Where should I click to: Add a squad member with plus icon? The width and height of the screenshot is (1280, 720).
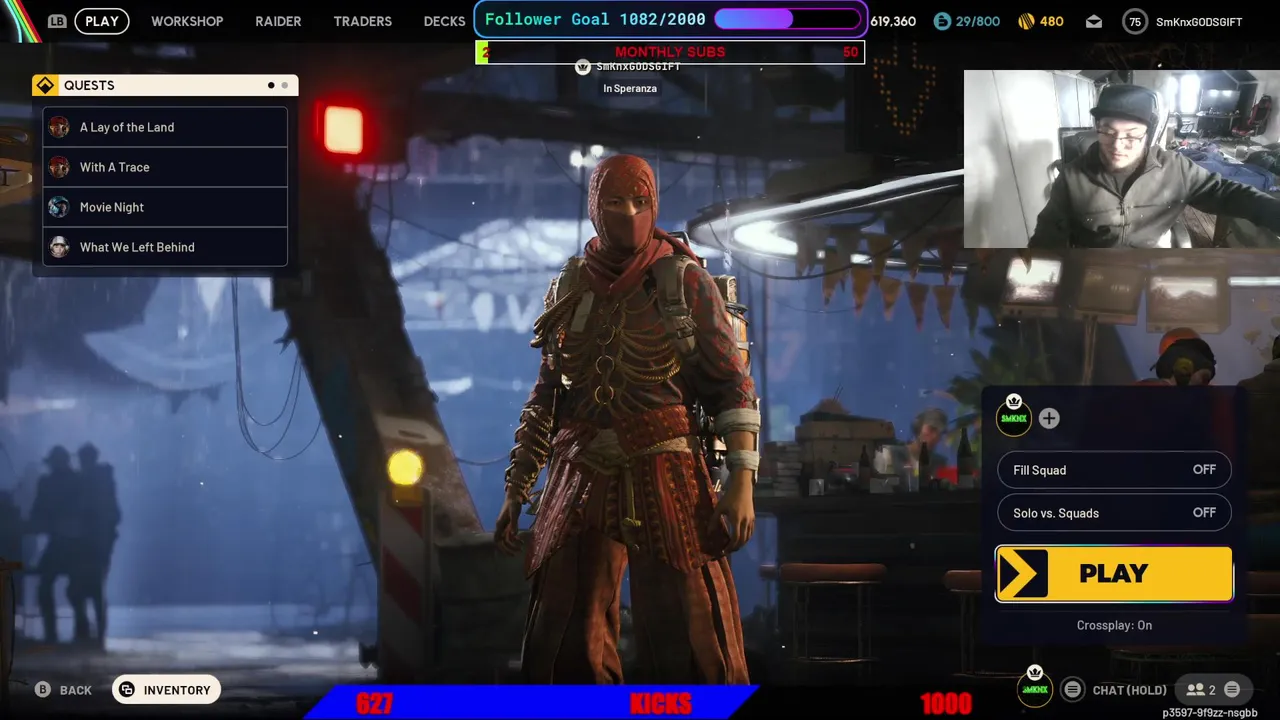click(1049, 419)
